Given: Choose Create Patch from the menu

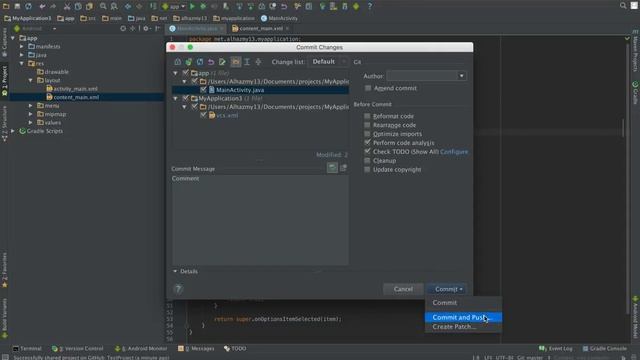Looking at the screenshot, I should 463,327.
